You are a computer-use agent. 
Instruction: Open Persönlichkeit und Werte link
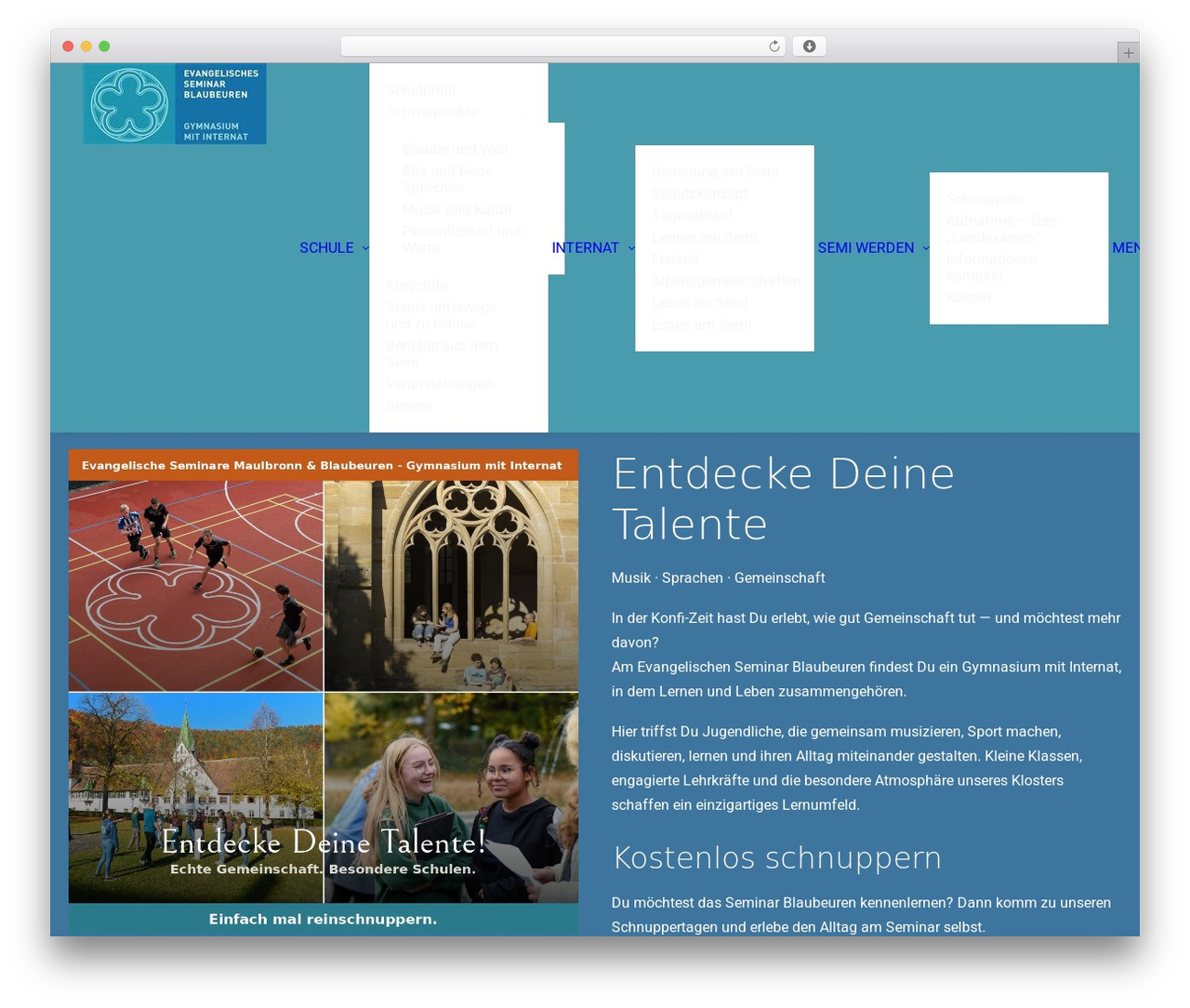point(462,239)
